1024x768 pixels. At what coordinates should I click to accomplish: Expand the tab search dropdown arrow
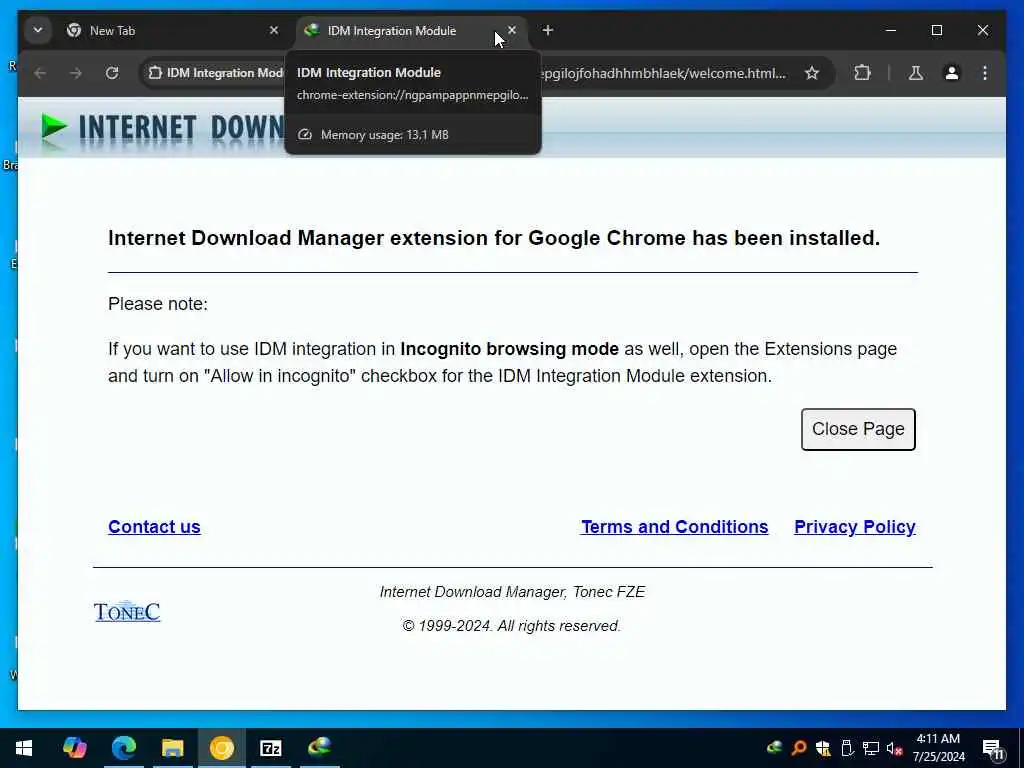[38, 31]
